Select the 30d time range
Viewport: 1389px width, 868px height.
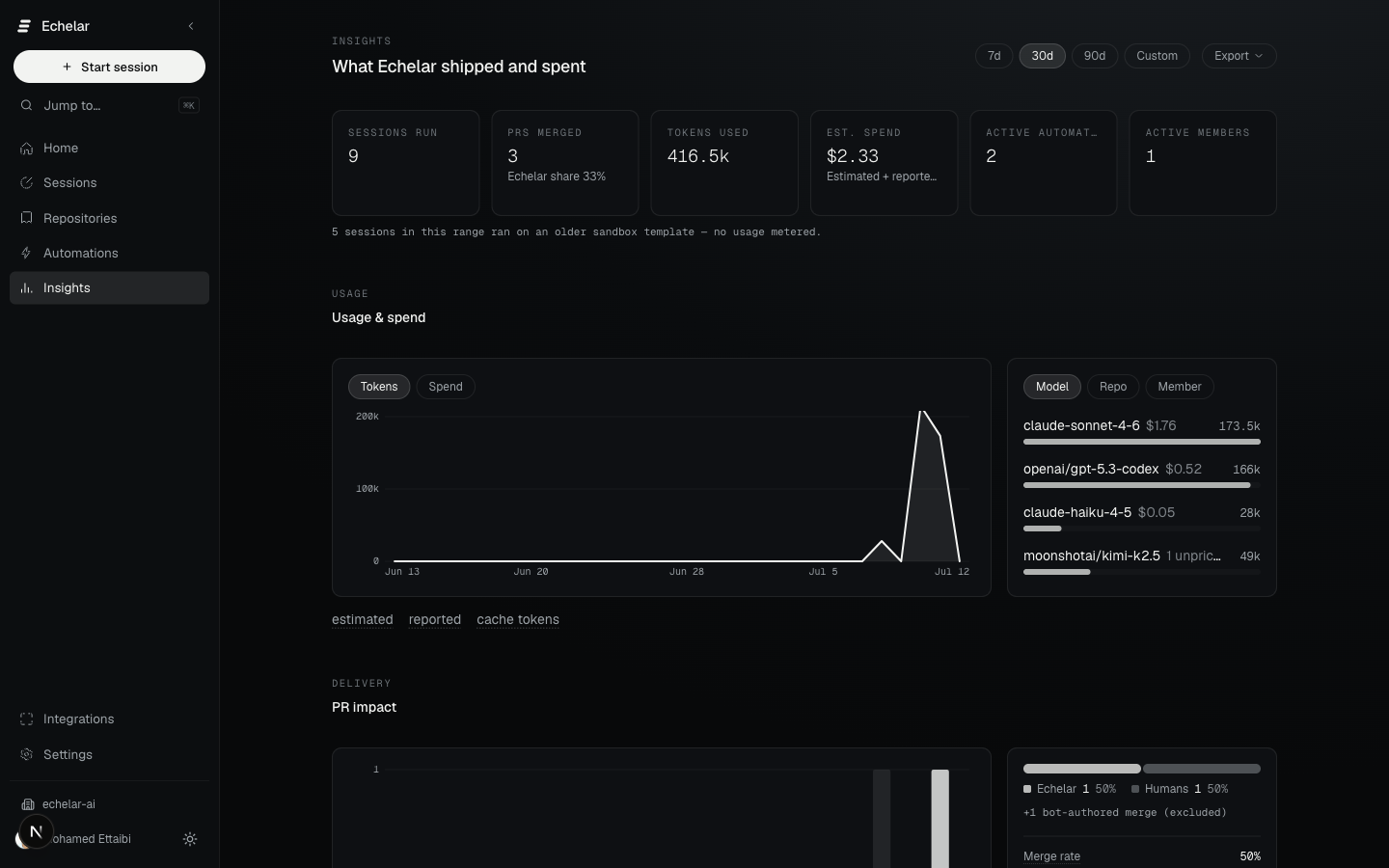pos(1043,56)
